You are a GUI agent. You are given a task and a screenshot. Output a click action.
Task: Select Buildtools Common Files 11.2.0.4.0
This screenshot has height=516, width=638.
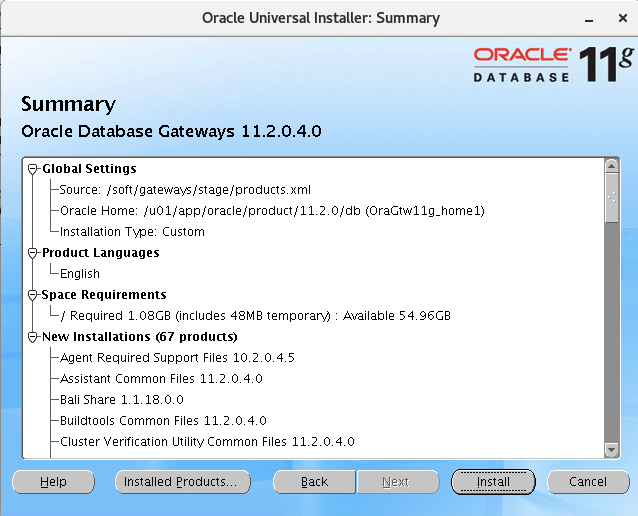pyautogui.click(x=163, y=421)
